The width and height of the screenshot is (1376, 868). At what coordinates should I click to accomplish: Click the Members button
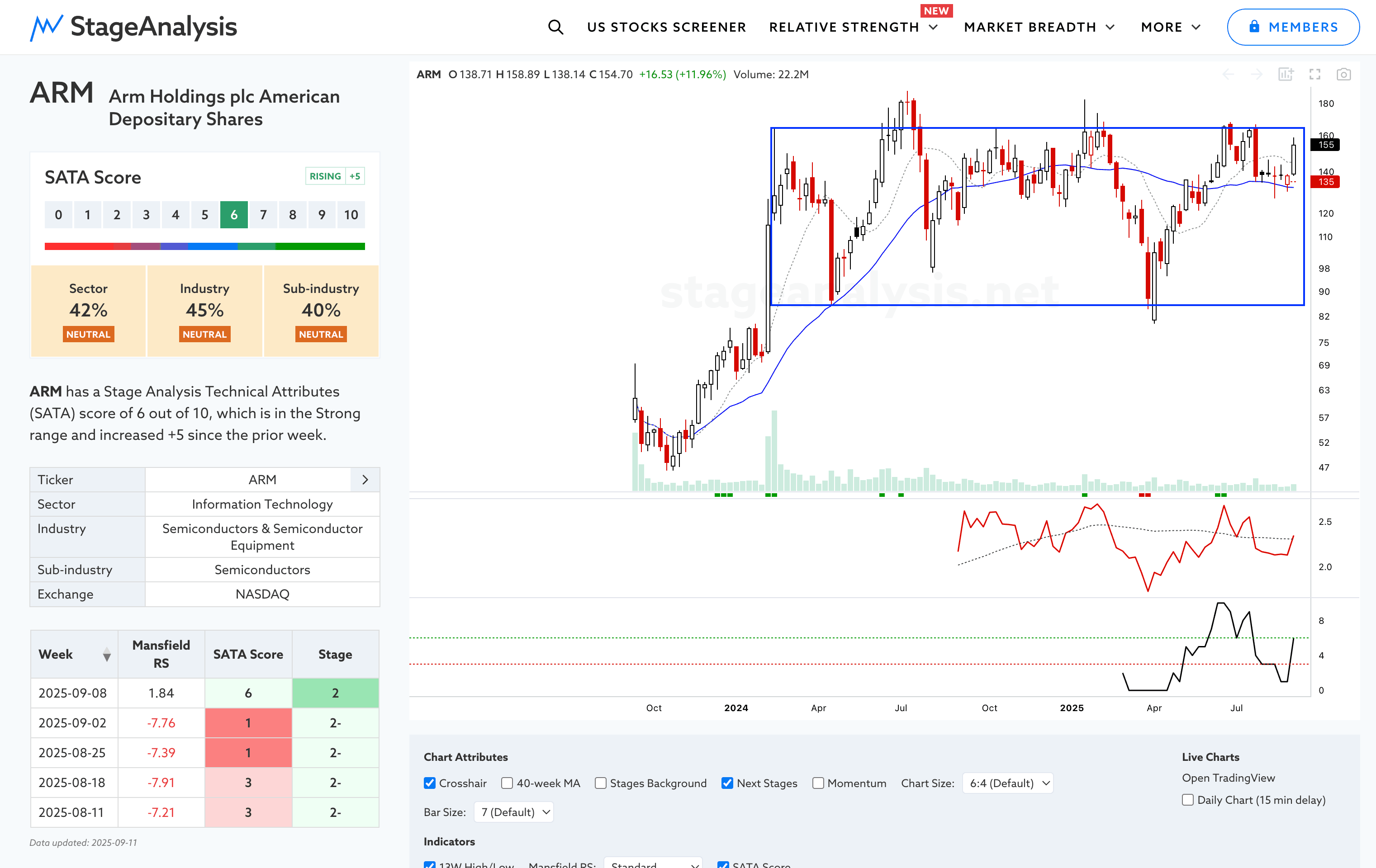tap(1293, 27)
